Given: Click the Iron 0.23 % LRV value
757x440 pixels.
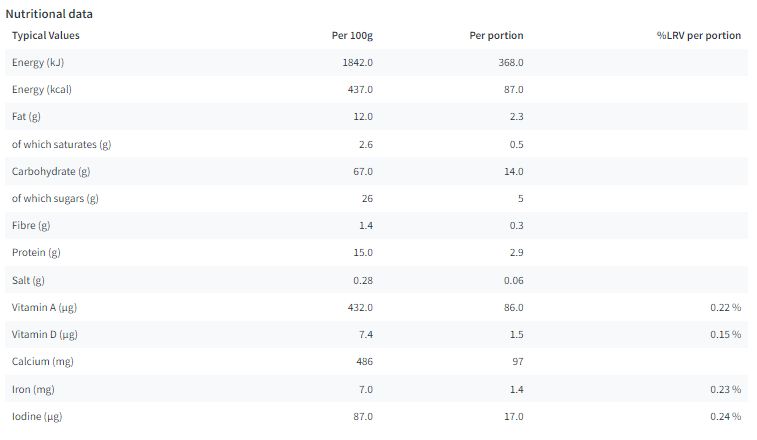Looking at the screenshot, I should [726, 390].
